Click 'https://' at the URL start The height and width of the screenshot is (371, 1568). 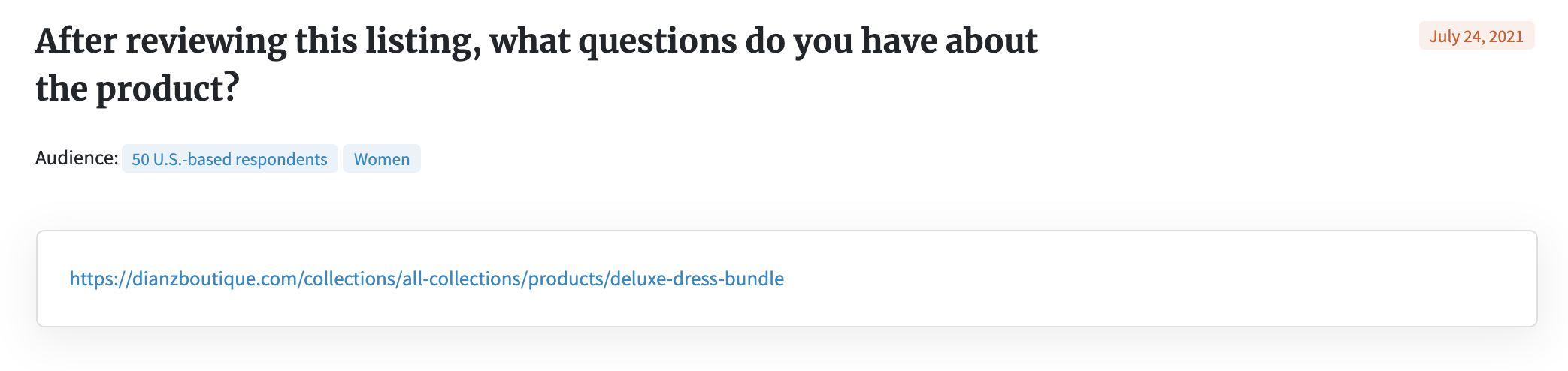100,279
